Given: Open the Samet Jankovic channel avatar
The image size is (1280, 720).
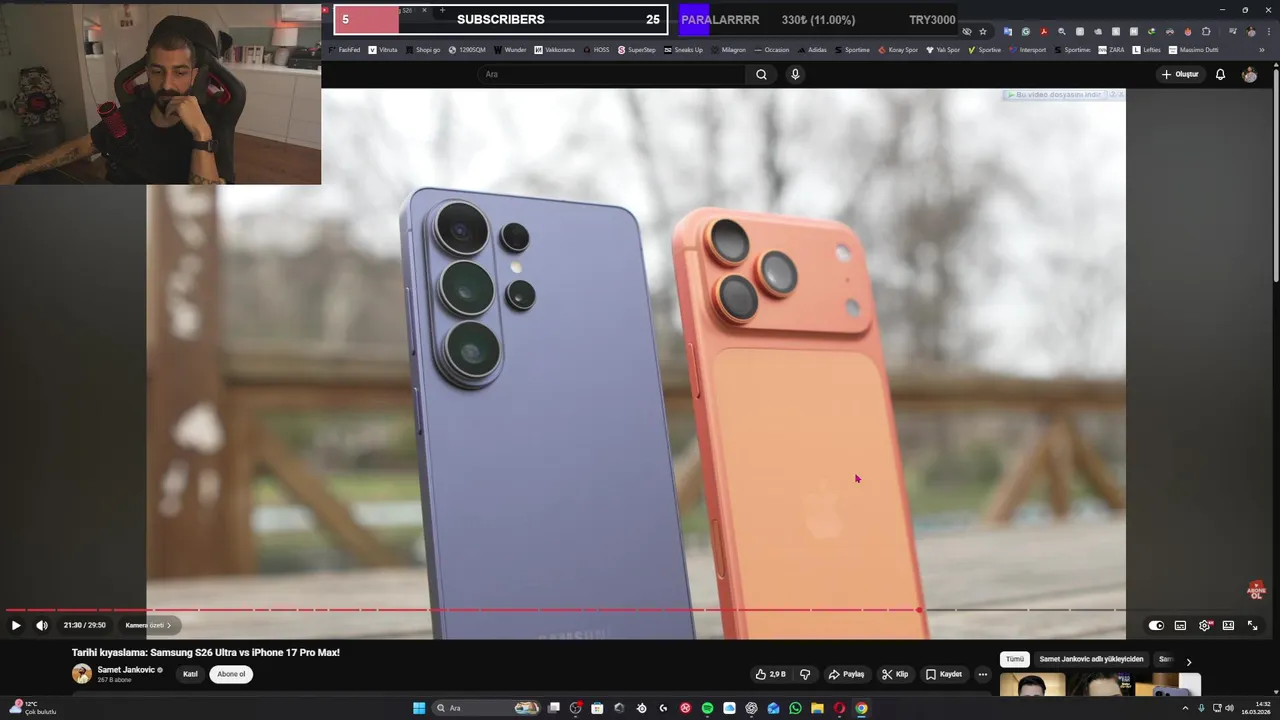Looking at the screenshot, I should tap(82, 674).
